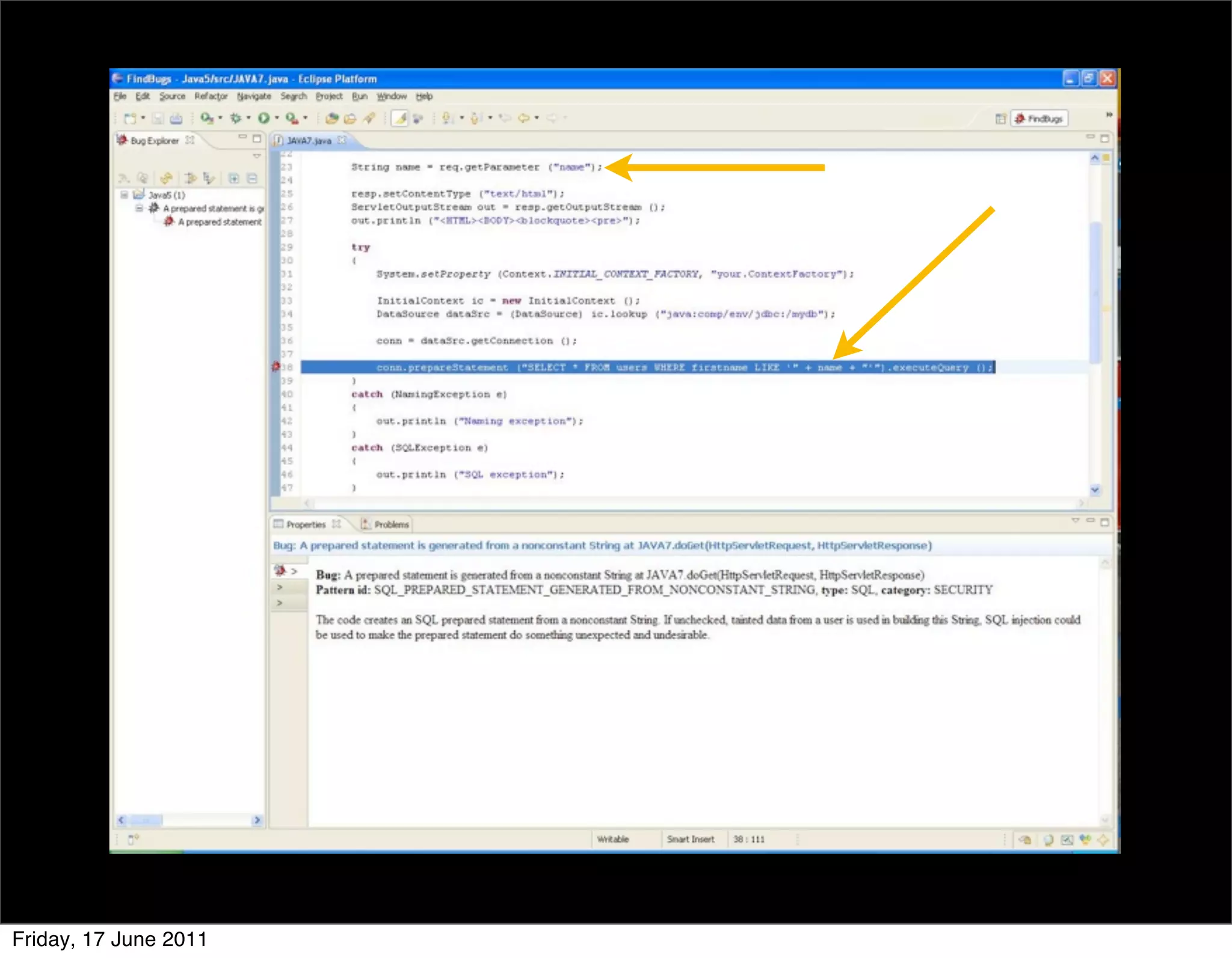
Task: Click the Print toolbar icon
Action: pos(176,118)
